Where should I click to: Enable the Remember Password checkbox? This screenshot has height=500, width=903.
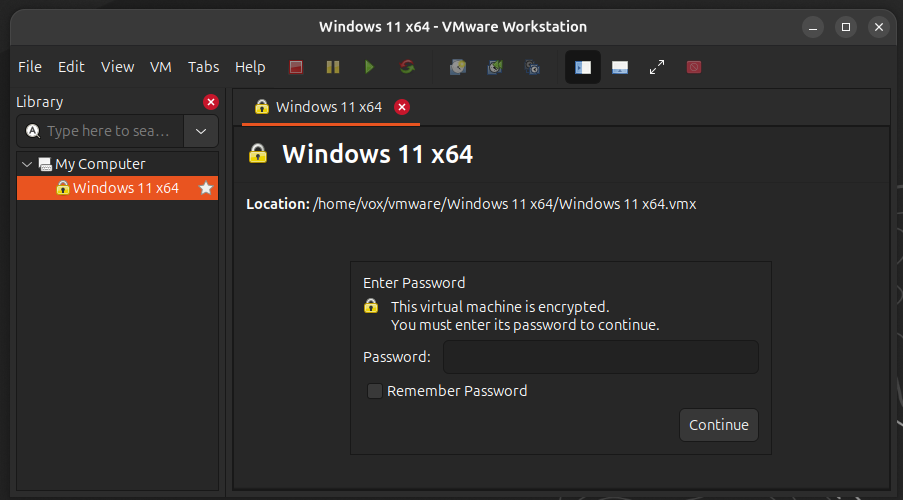[x=374, y=391]
